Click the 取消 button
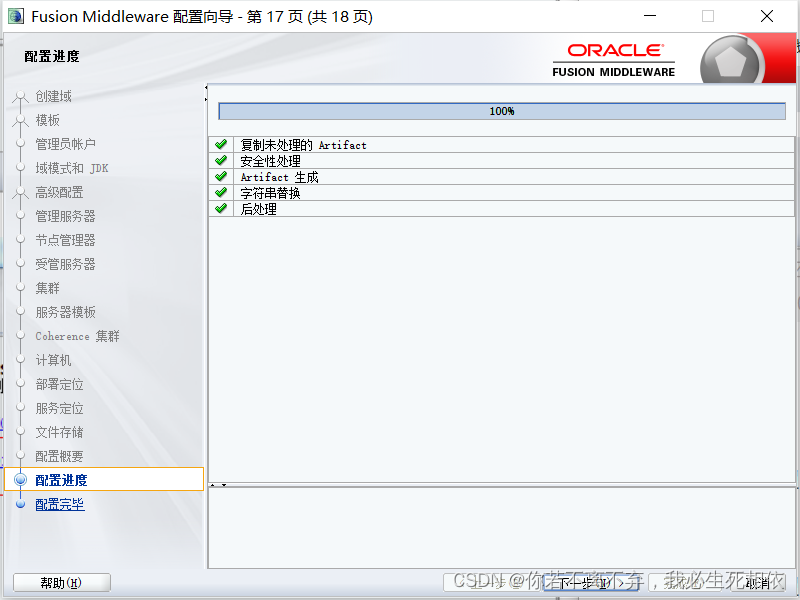Image resolution: width=800 pixels, height=600 pixels. (757, 582)
